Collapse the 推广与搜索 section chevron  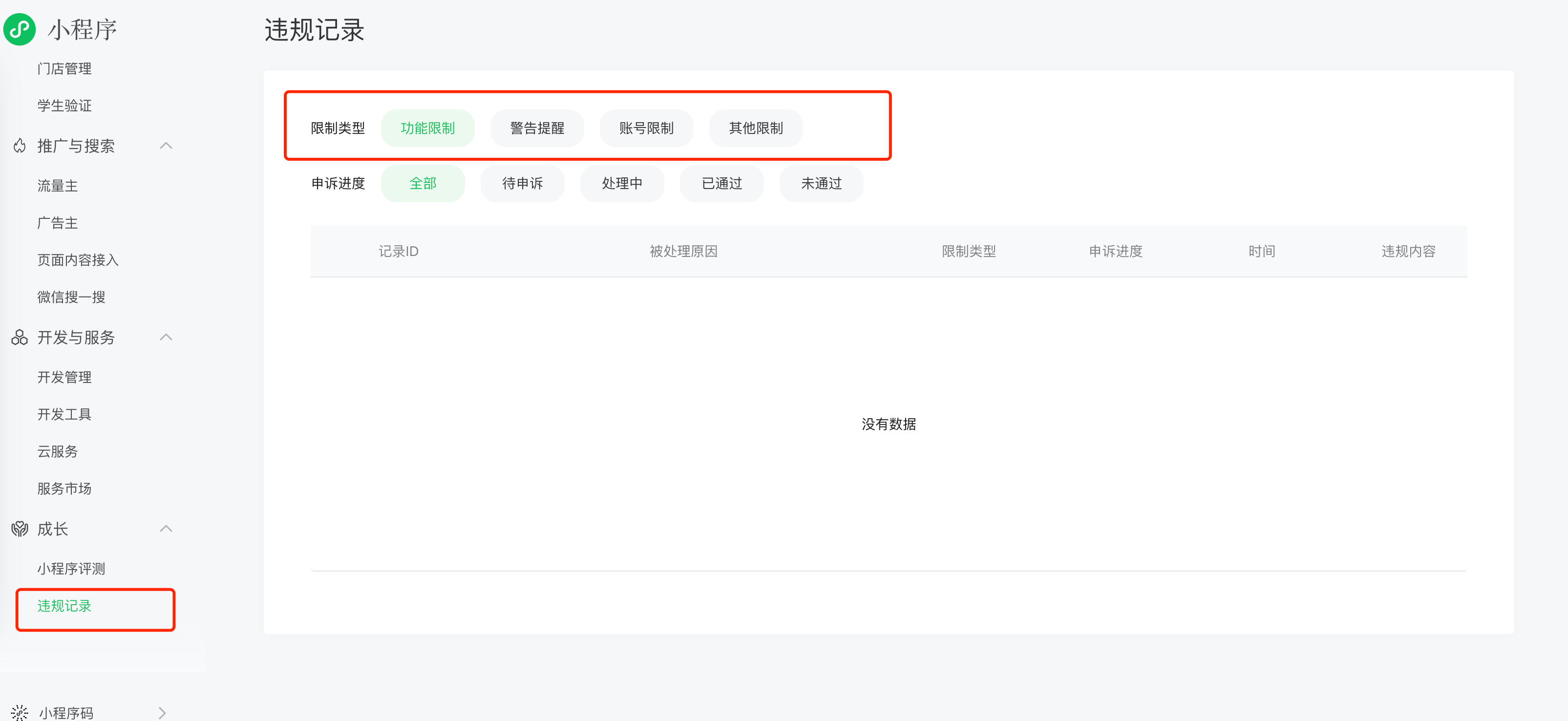[x=166, y=146]
